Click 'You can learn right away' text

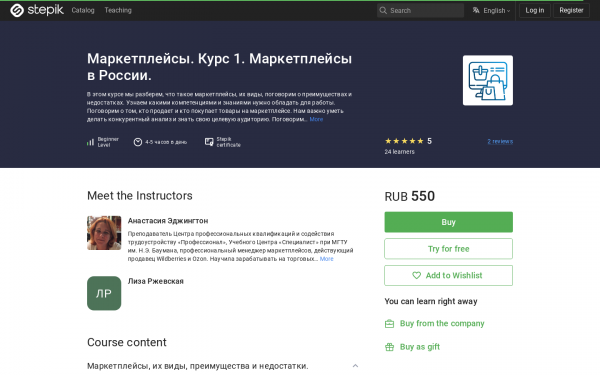(x=431, y=302)
